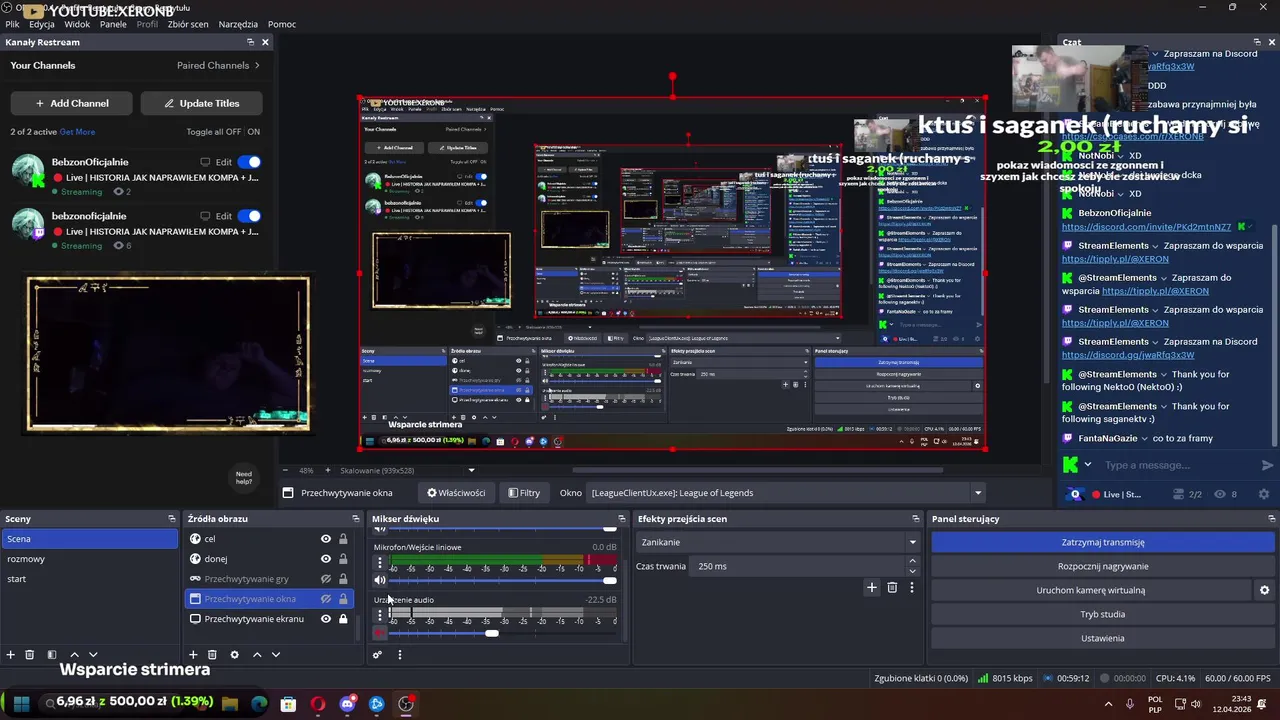Show hidden system tray icons
This screenshot has width=1280, height=720.
(x=1108, y=704)
